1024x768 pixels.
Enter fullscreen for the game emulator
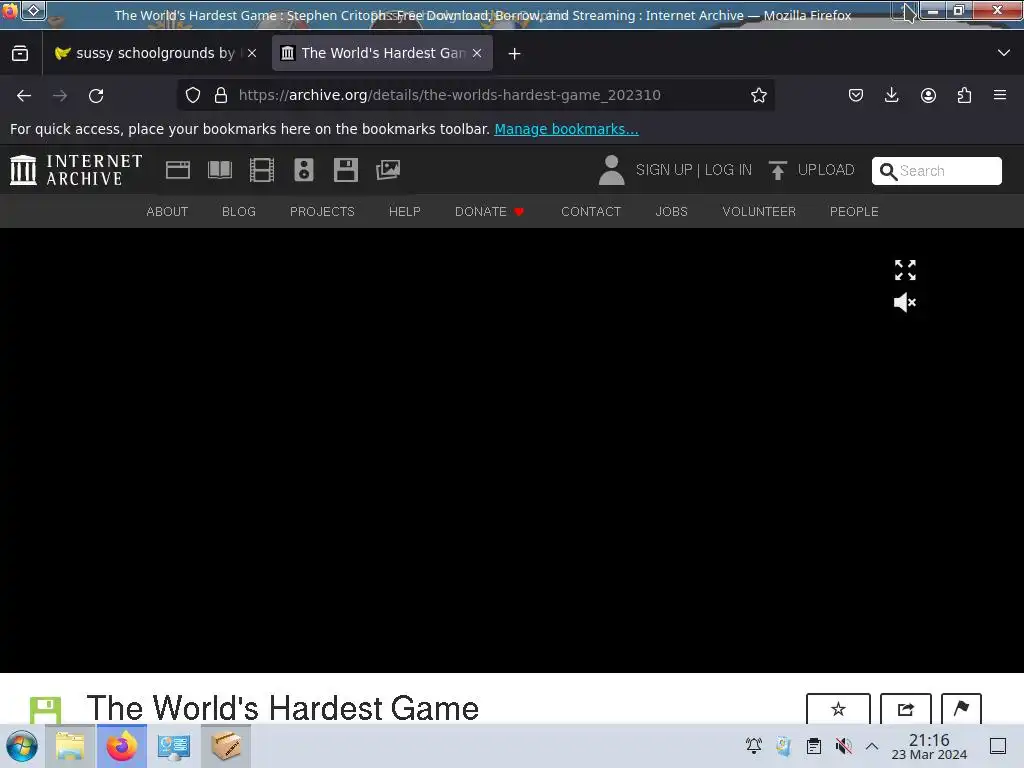coord(905,270)
